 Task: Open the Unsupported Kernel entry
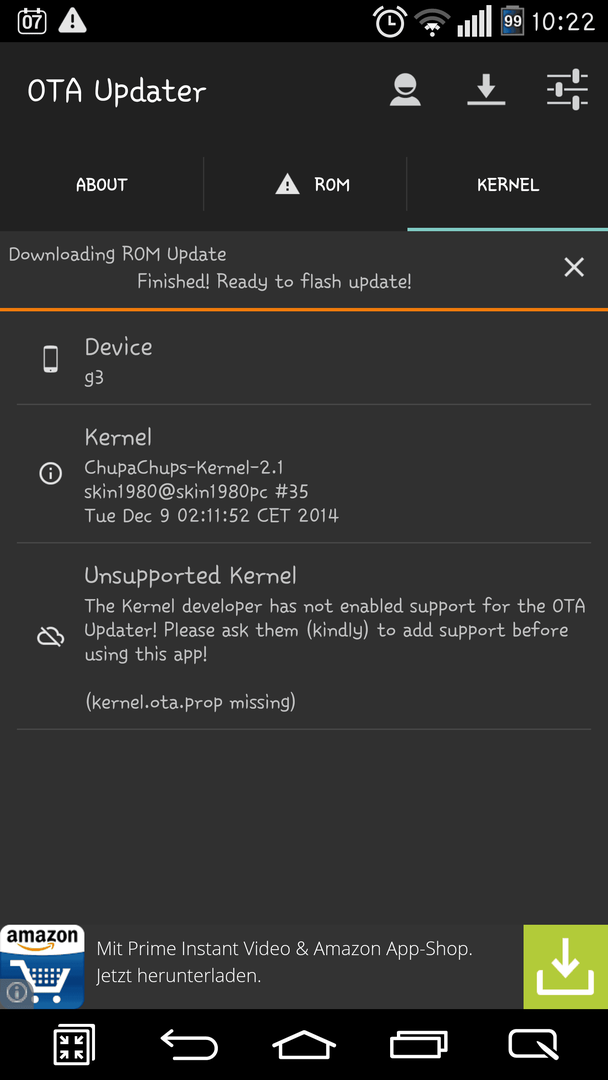[x=304, y=636]
